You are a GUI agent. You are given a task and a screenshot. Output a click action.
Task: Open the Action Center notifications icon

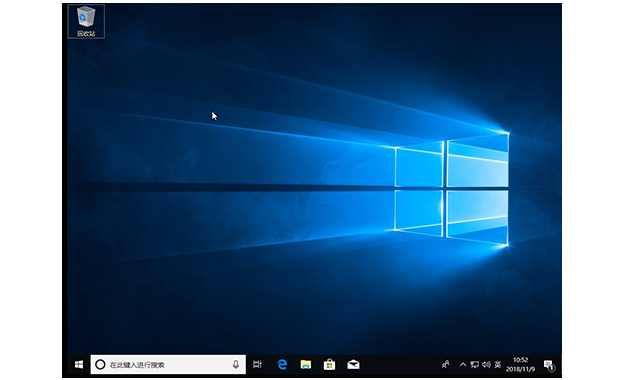point(549,365)
